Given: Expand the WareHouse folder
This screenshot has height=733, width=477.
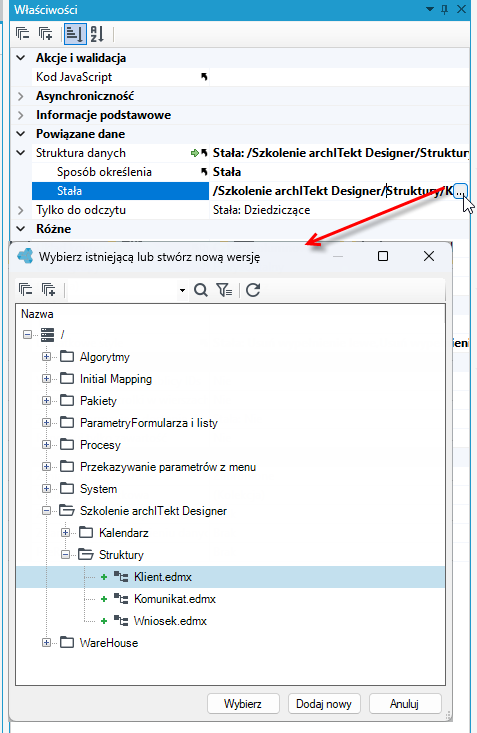Looking at the screenshot, I should click(x=46, y=643).
